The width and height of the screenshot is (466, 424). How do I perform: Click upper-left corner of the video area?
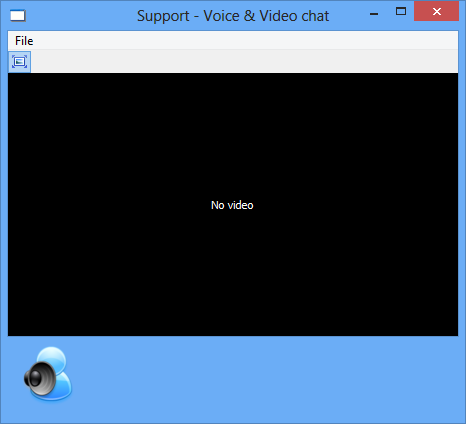point(13,78)
